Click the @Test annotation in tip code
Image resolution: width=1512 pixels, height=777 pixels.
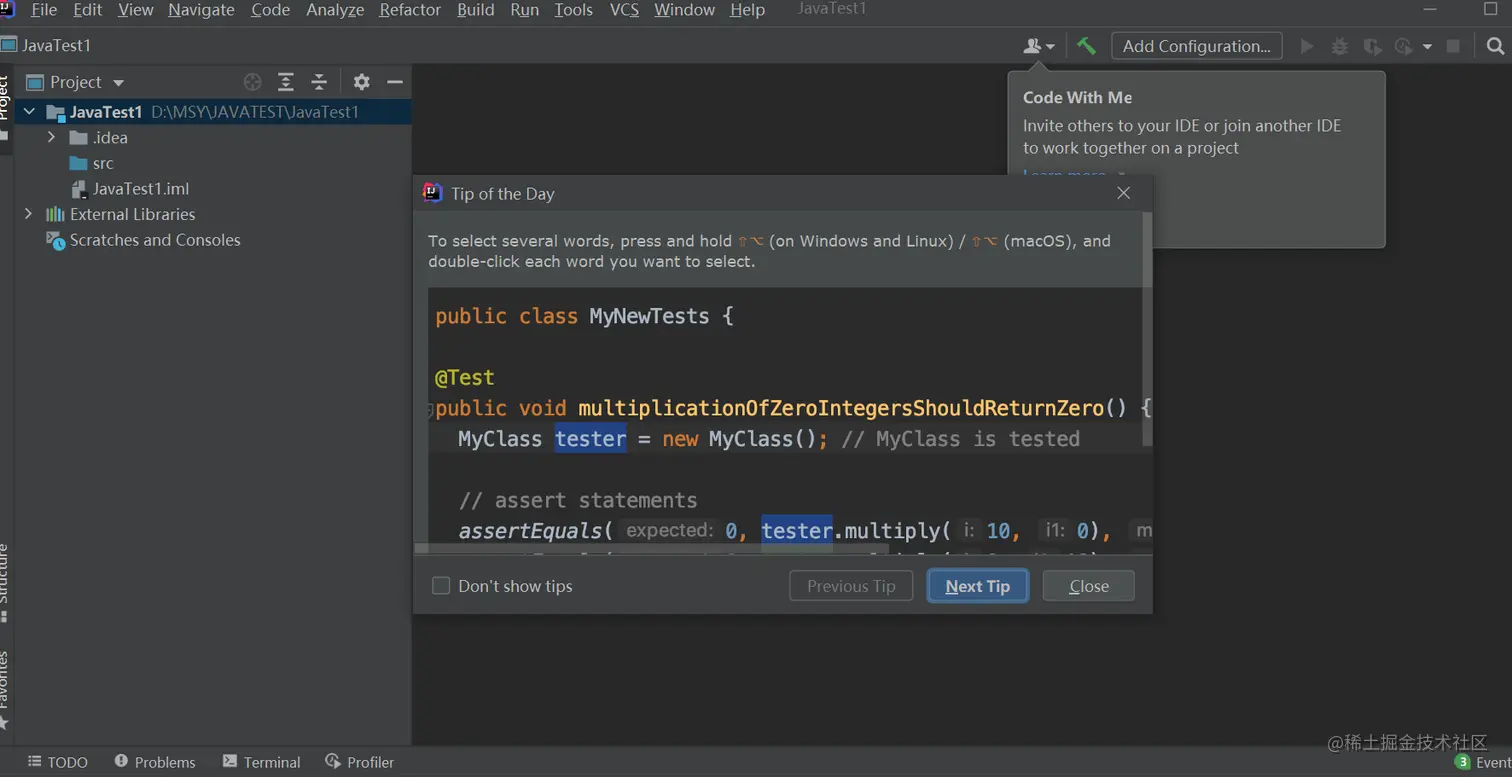point(465,378)
